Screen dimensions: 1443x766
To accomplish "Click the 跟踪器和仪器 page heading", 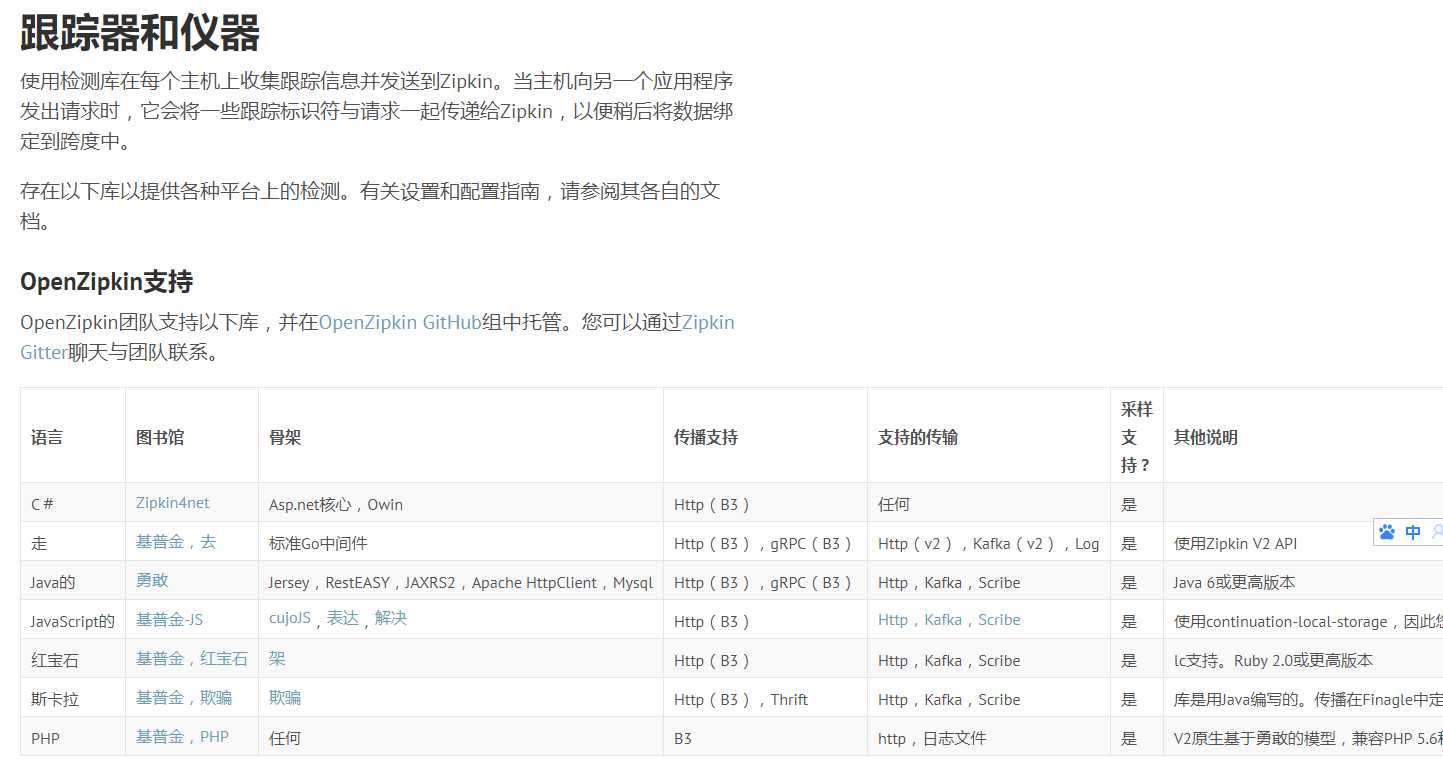I will point(140,33).
